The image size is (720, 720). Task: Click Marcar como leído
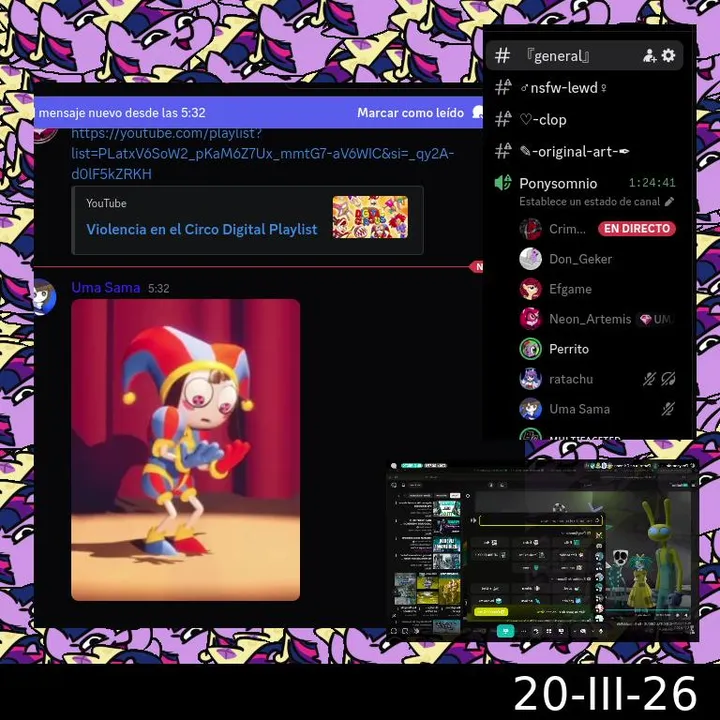point(411,112)
